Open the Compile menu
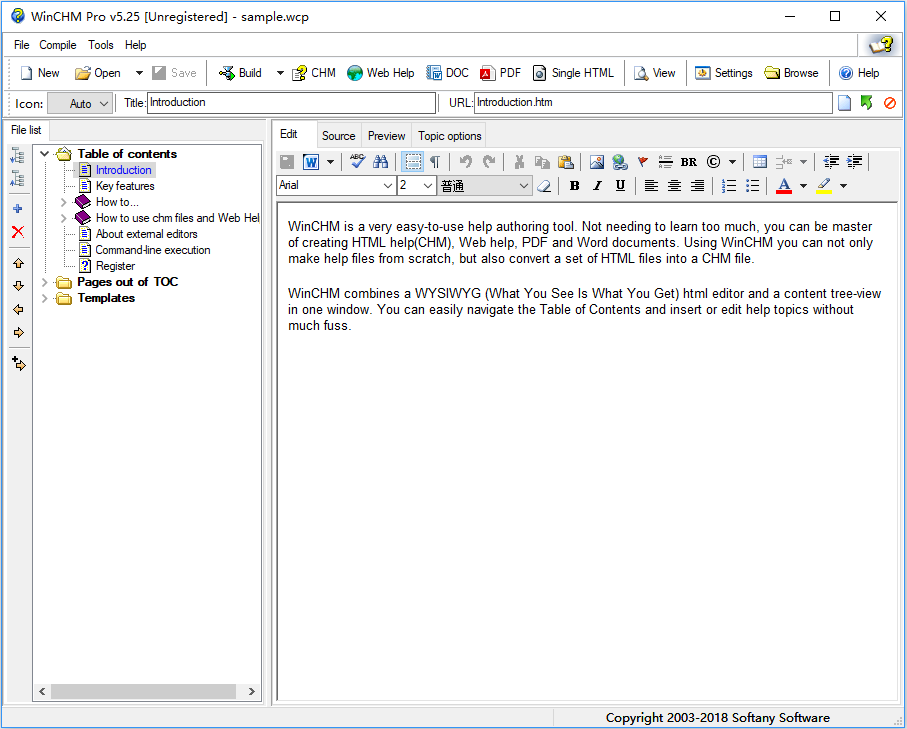The width and height of the screenshot is (907, 729). tap(58, 45)
